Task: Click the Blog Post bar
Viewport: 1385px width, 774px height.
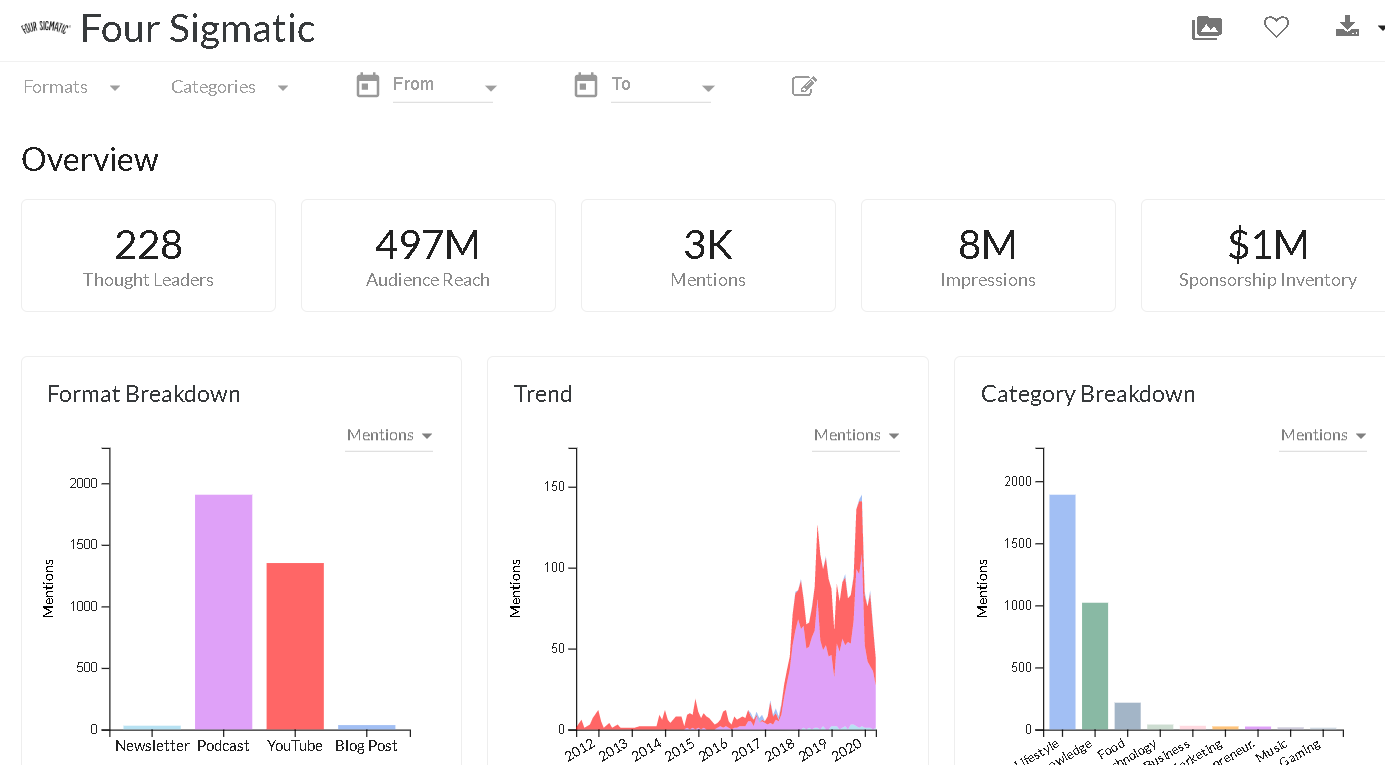Action: click(x=367, y=727)
